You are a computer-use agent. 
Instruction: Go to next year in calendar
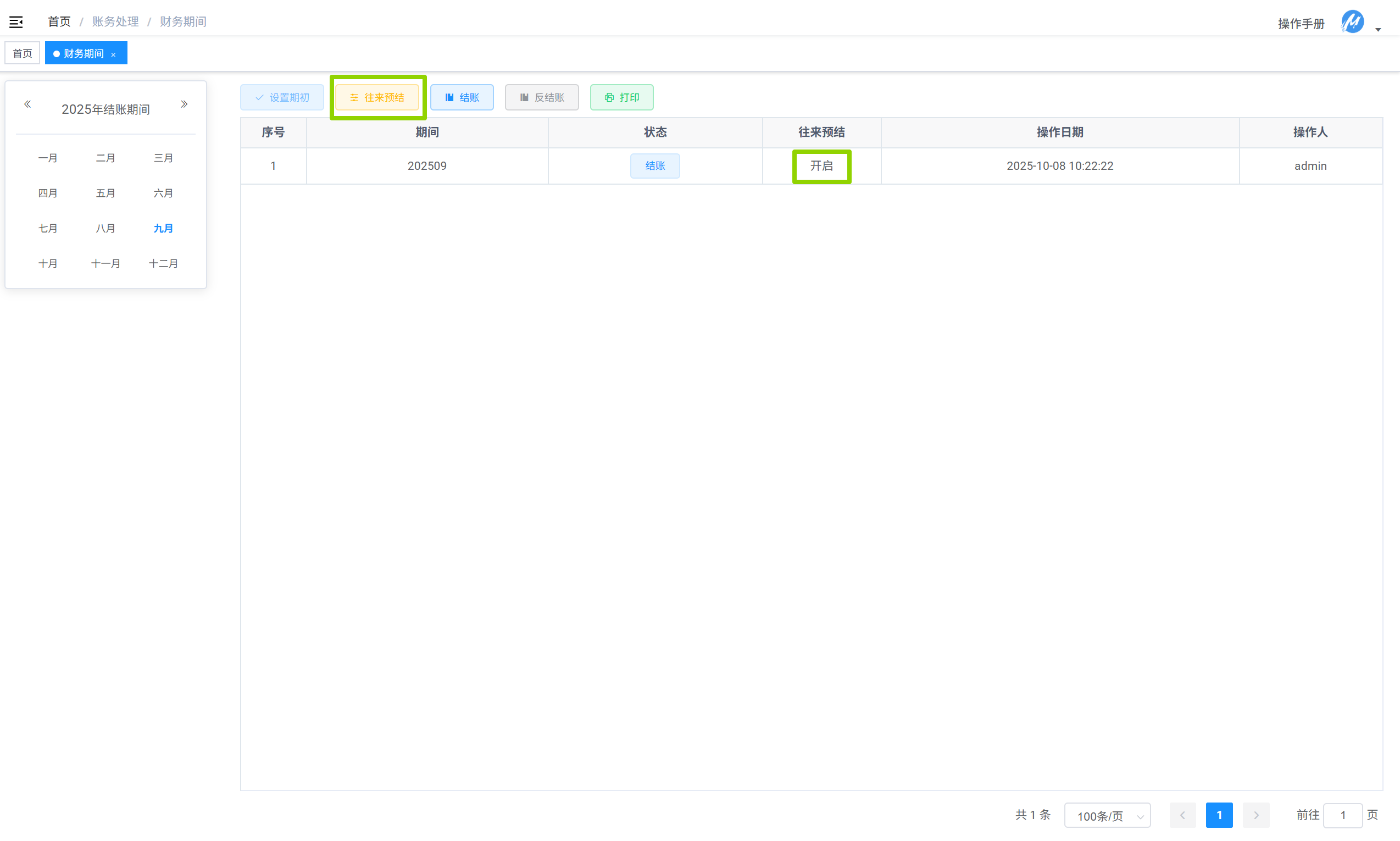pos(184,104)
